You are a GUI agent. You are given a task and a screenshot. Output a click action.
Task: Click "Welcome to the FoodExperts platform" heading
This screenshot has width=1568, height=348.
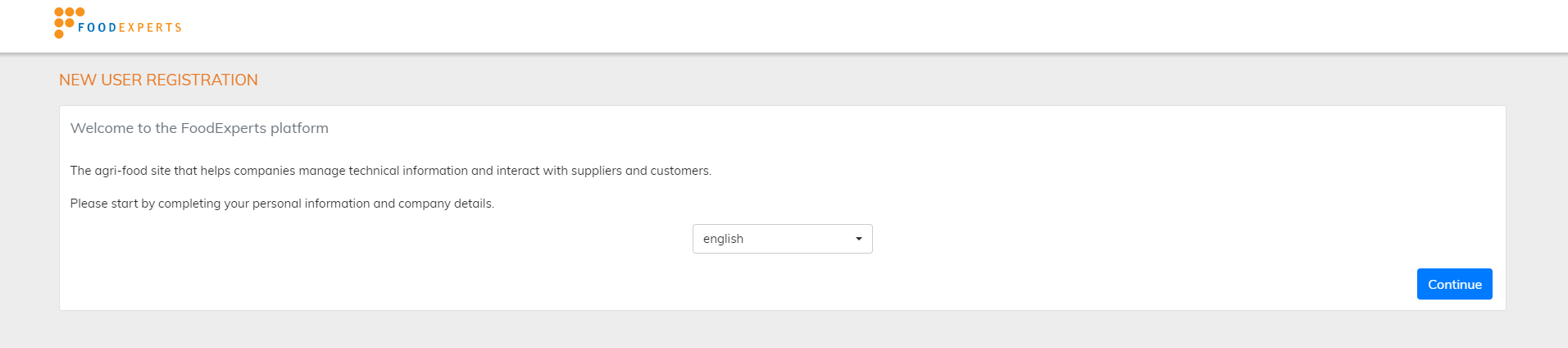coord(199,128)
